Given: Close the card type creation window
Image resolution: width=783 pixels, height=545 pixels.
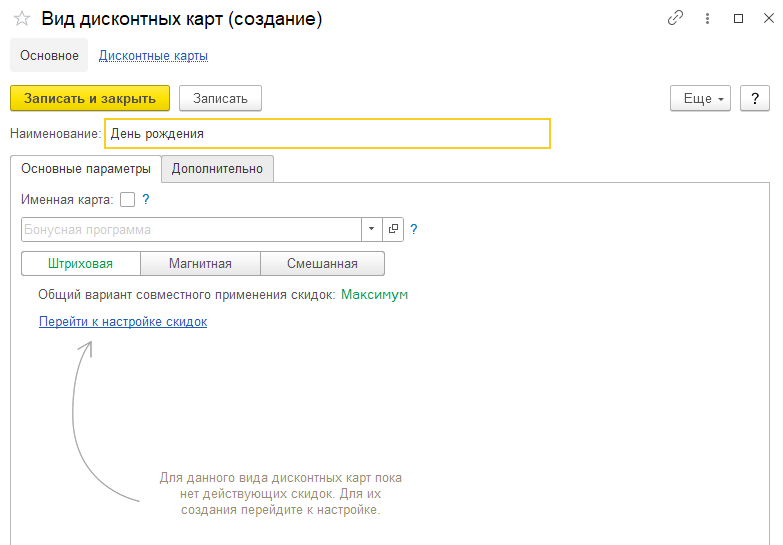Looking at the screenshot, I should (769, 18).
